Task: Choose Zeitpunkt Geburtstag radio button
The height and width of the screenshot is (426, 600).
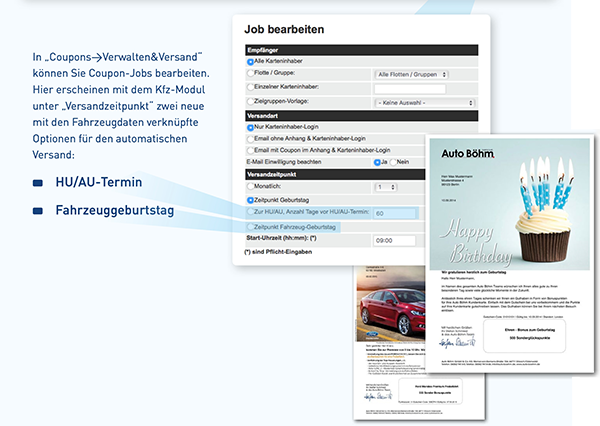Action: pos(250,200)
